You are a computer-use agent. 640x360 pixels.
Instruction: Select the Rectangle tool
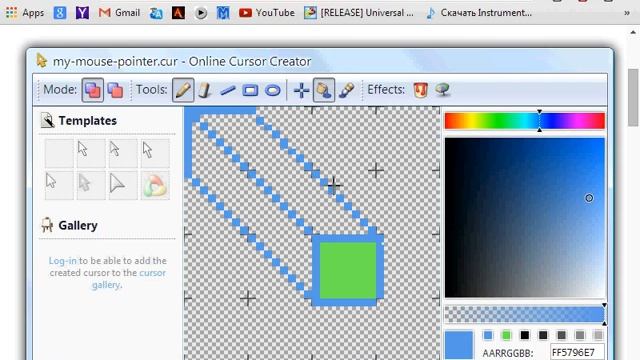pos(250,90)
